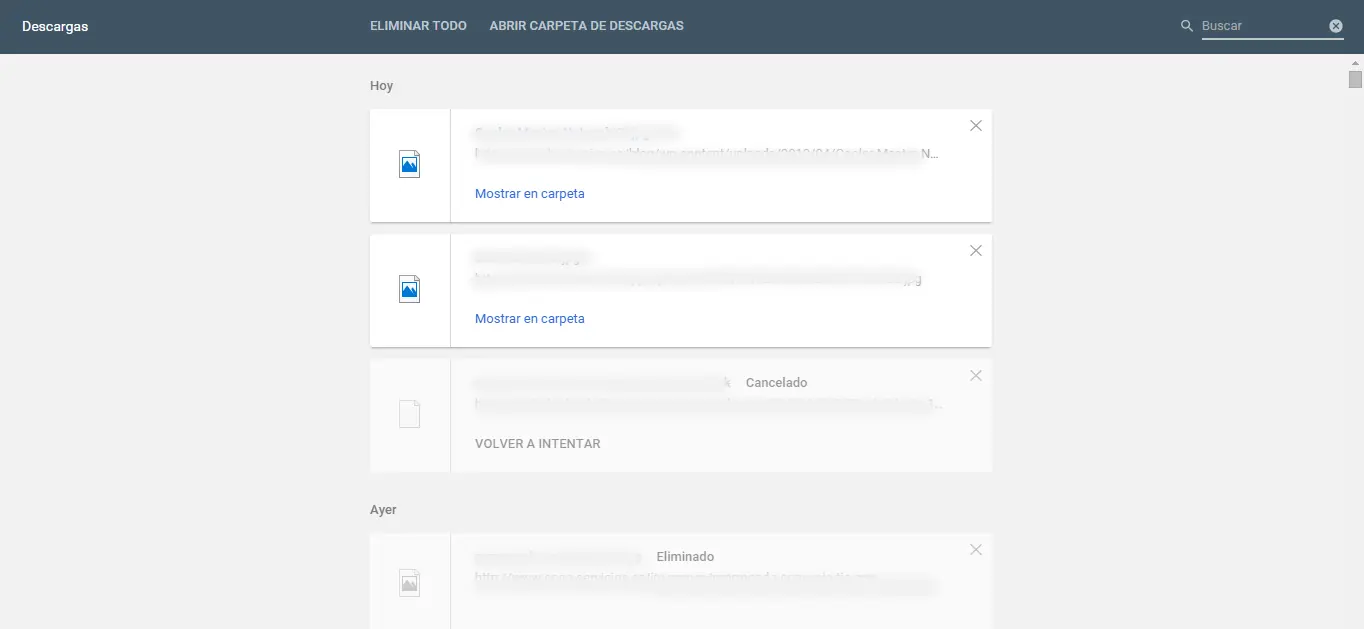Click the Ayer section header
Image resolution: width=1364 pixels, height=629 pixels.
383,510
